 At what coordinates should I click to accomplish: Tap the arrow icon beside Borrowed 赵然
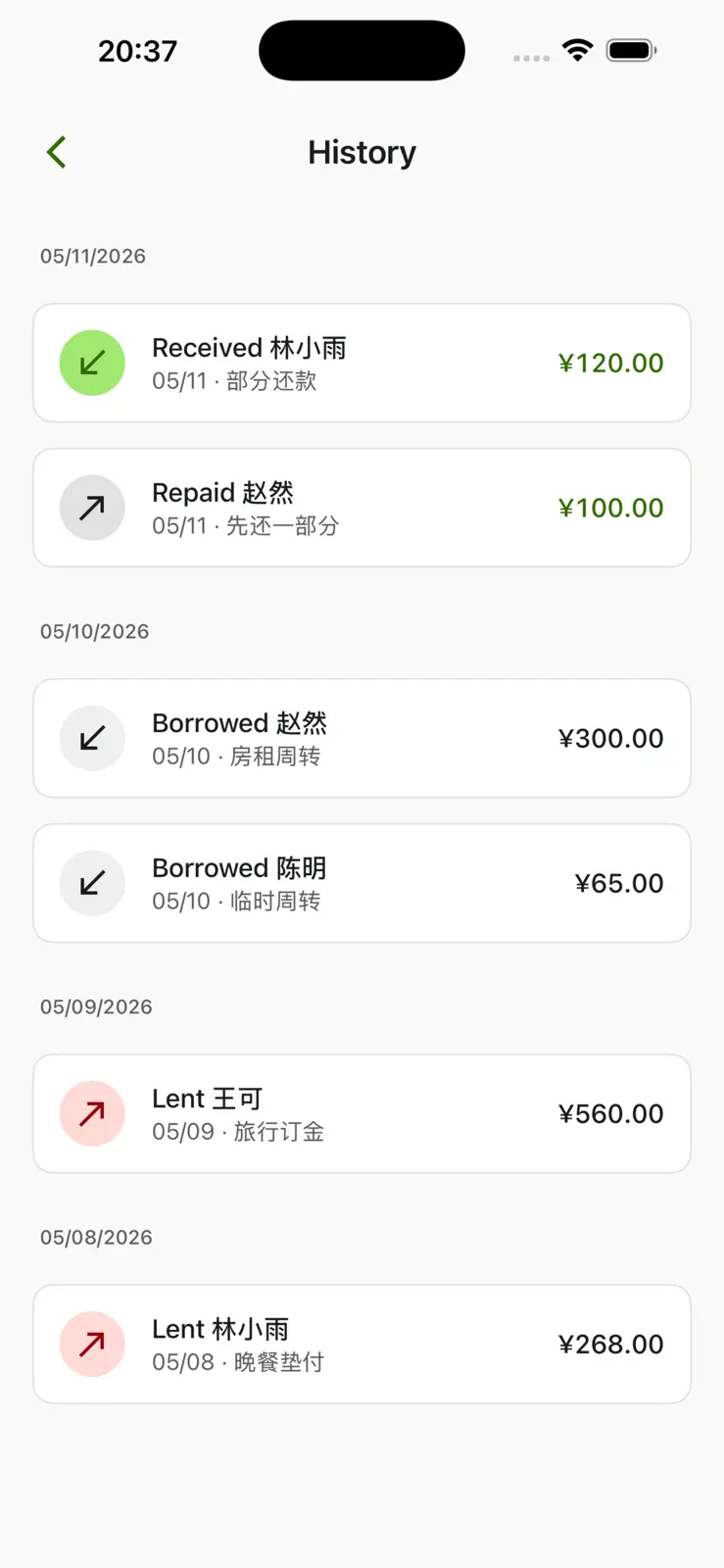[92, 738]
